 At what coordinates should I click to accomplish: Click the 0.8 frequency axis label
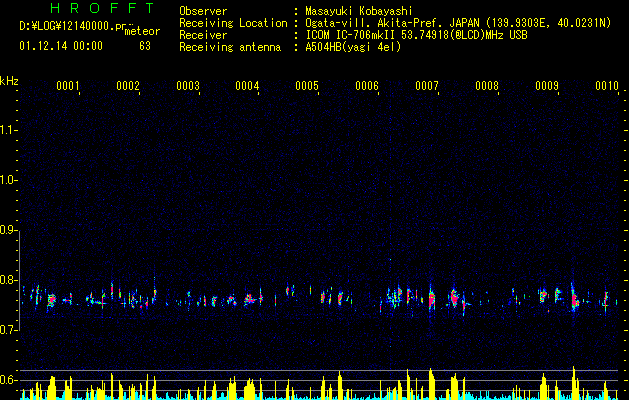tap(7, 280)
